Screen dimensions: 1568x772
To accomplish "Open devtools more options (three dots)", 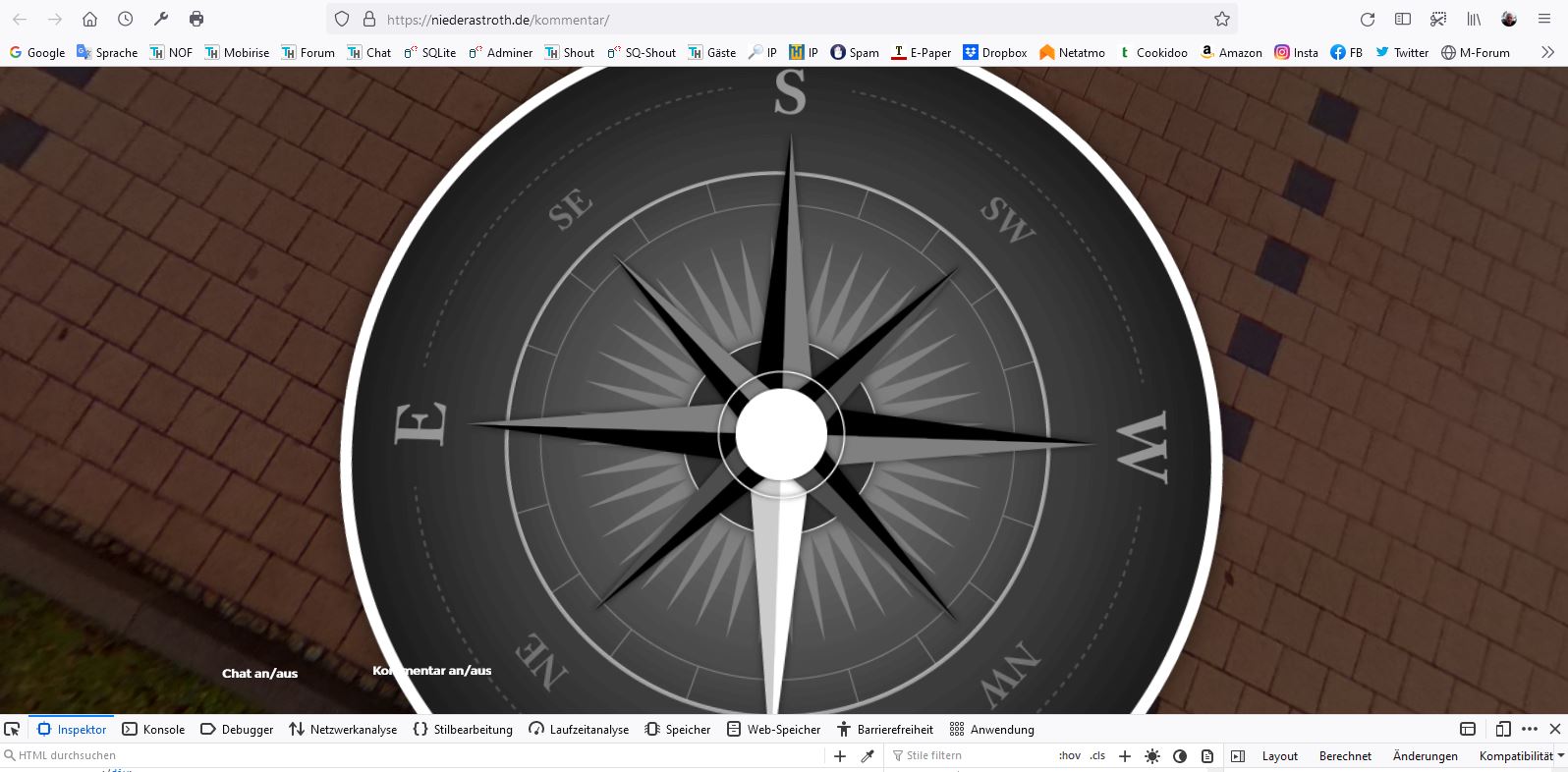I will click(x=1530, y=729).
